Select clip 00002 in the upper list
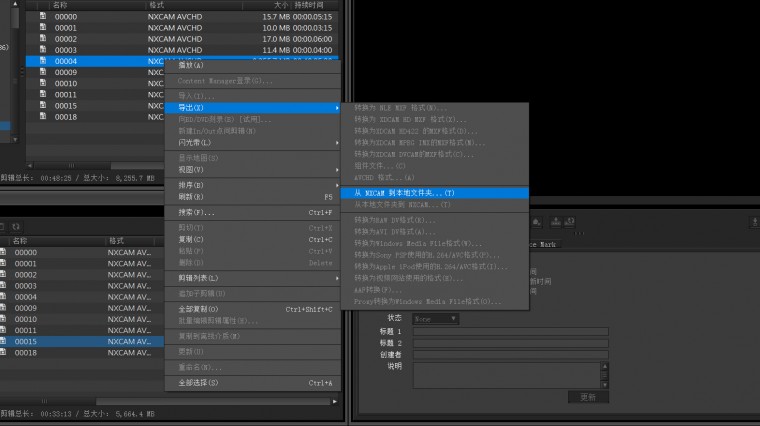This screenshot has width=760, height=426. click(x=182, y=39)
